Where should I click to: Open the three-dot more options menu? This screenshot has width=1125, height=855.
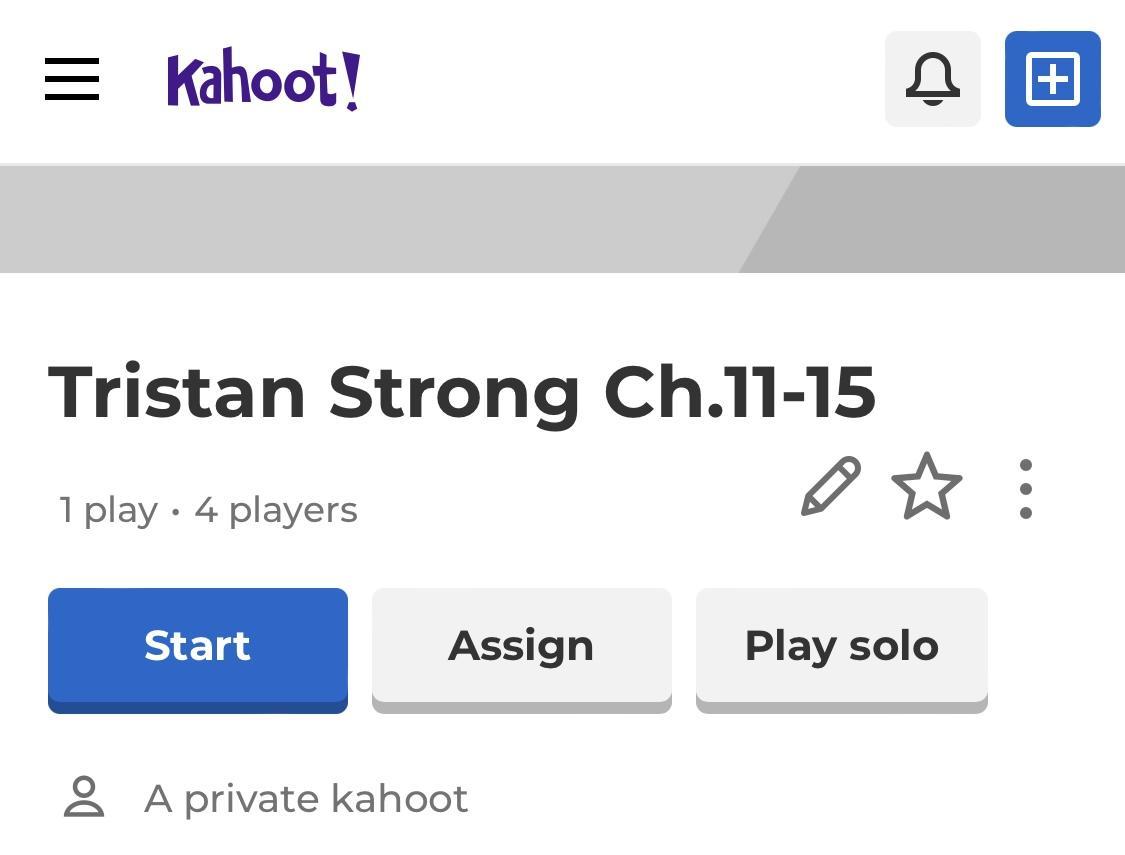(x=1025, y=489)
